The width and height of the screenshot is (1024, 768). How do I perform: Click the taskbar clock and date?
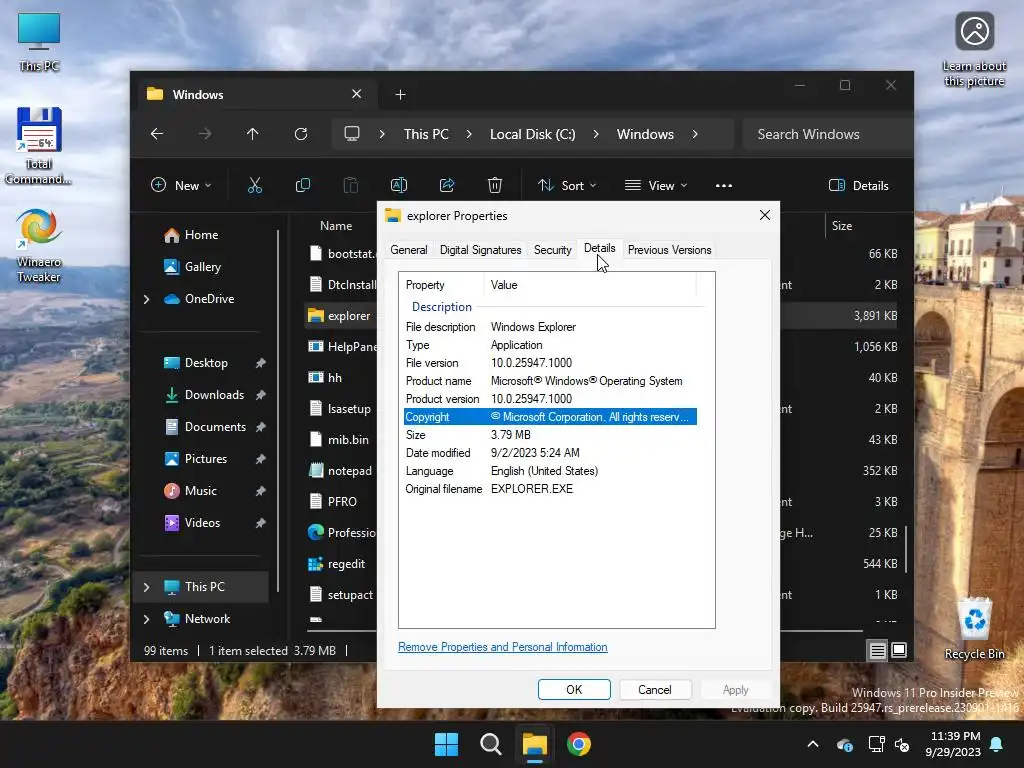click(x=953, y=744)
